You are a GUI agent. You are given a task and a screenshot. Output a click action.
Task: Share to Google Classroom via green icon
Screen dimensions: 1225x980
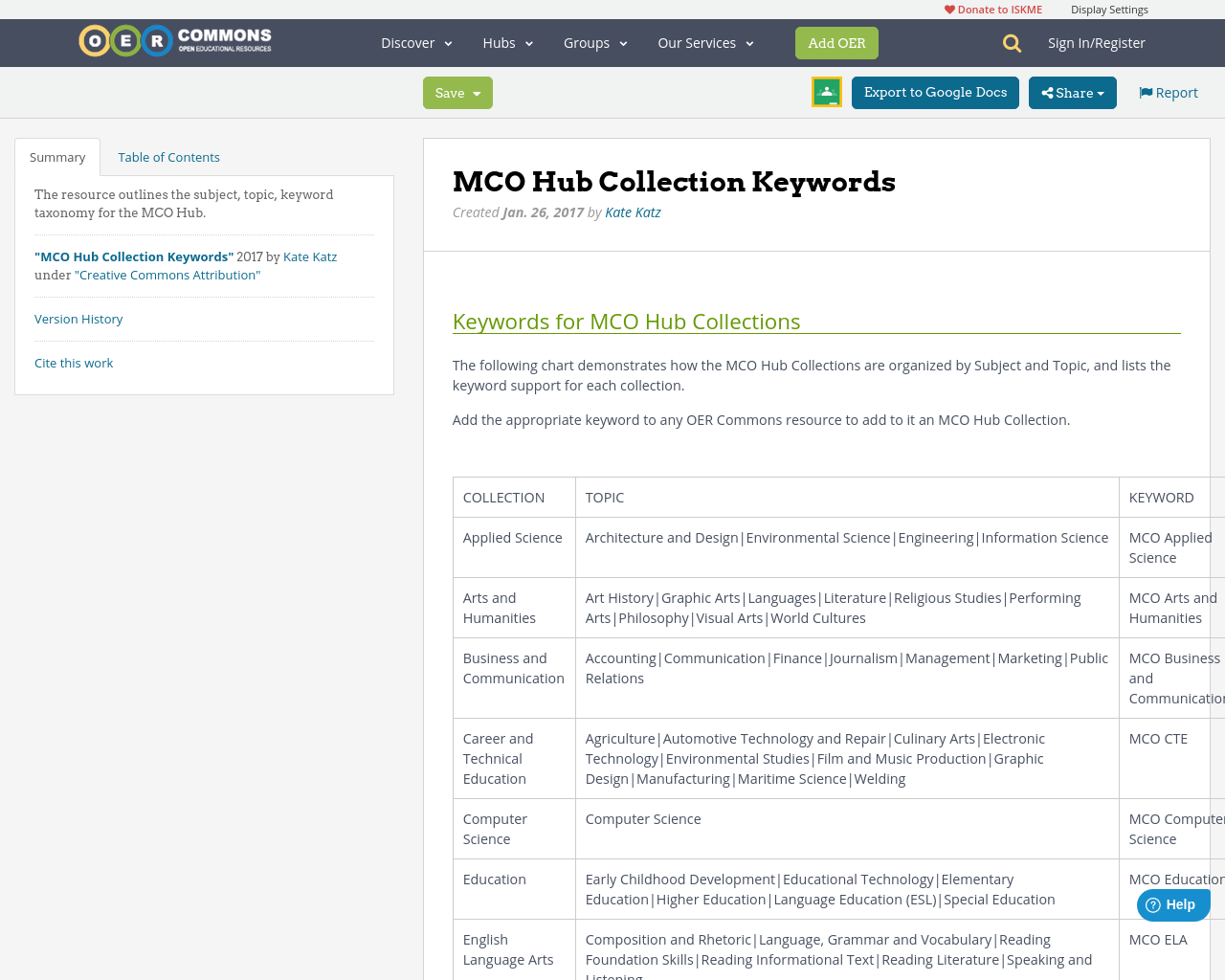point(826,92)
